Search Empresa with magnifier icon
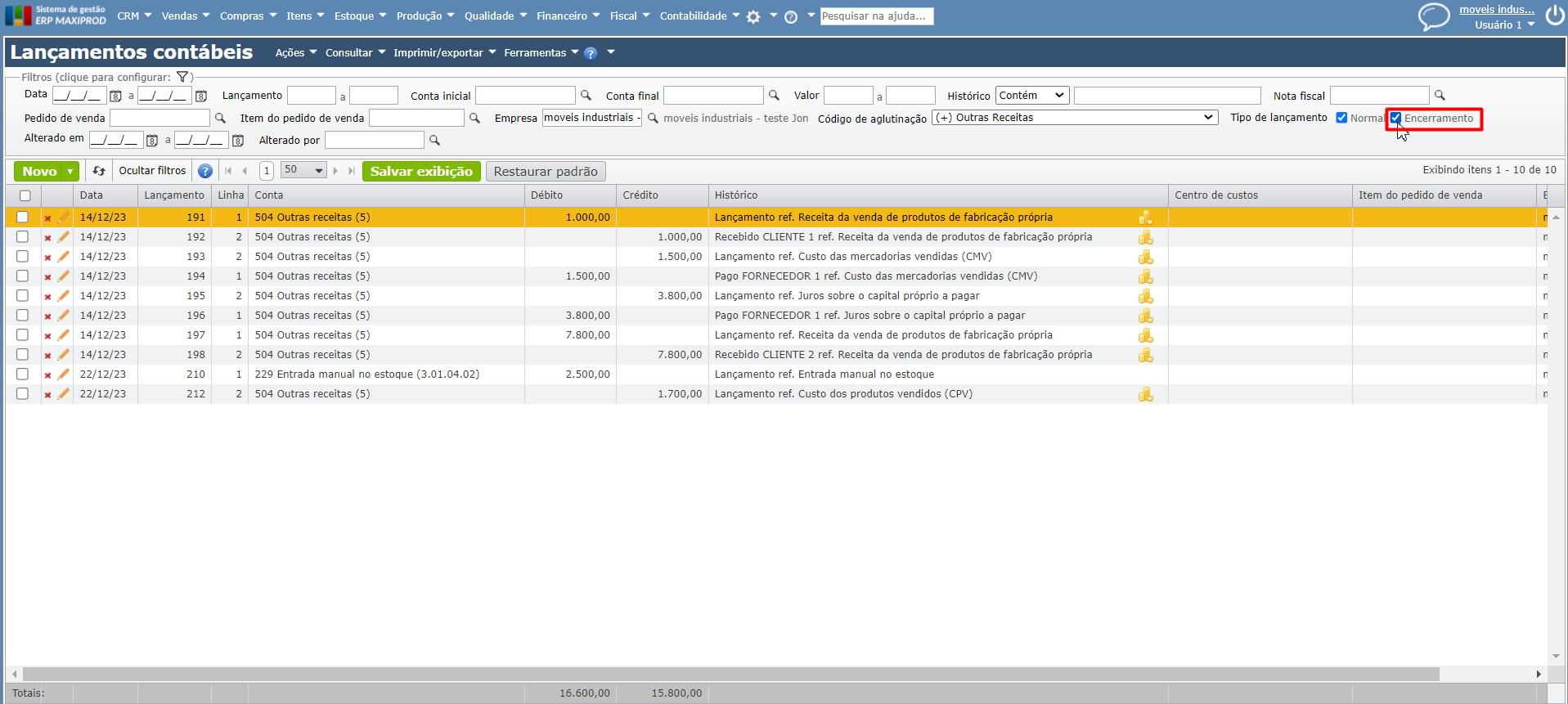Image resolution: width=1568 pixels, height=704 pixels. point(653,119)
